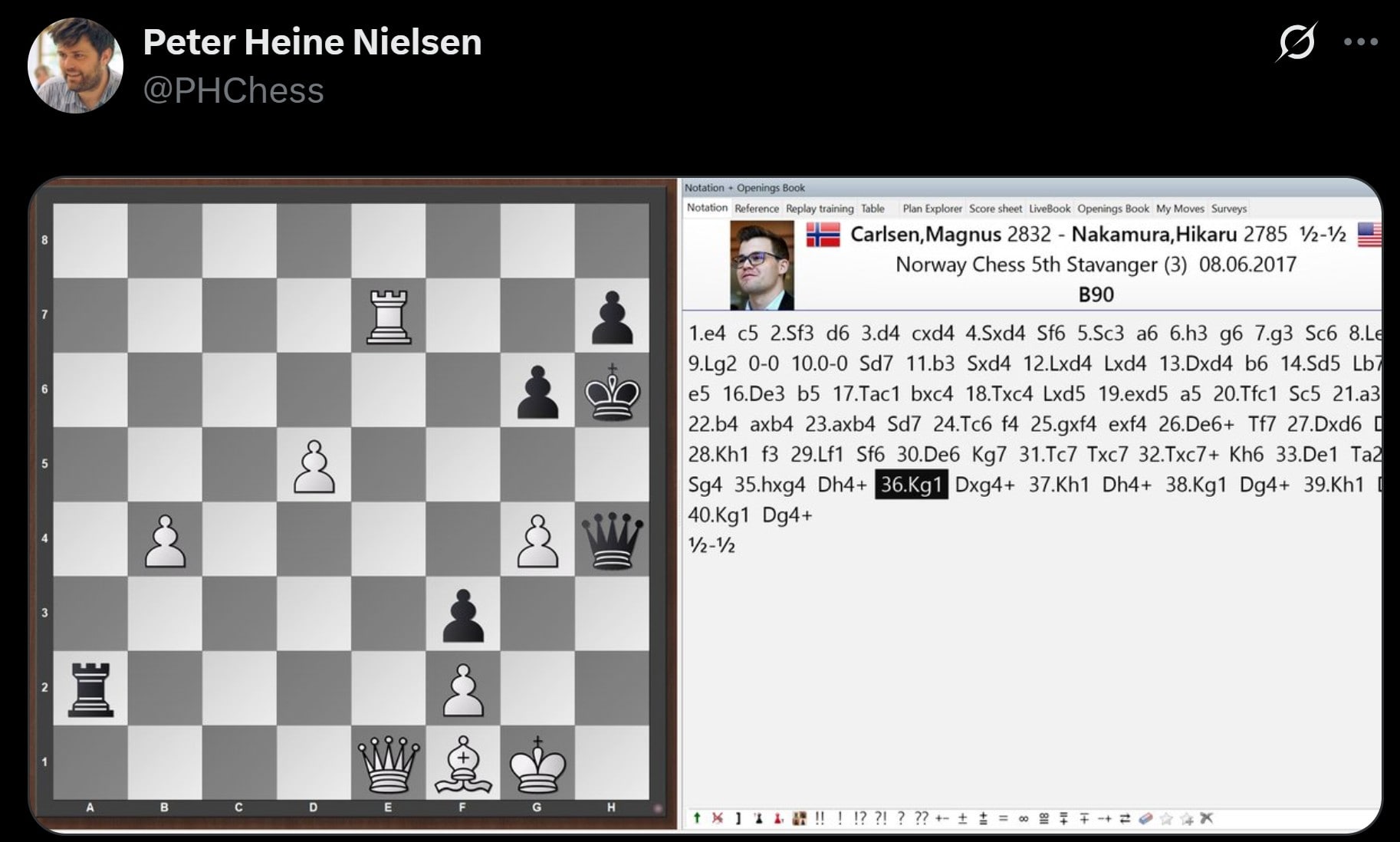Jump to move 1.e4 in notation
The width and height of the screenshot is (1400, 842).
point(707,334)
